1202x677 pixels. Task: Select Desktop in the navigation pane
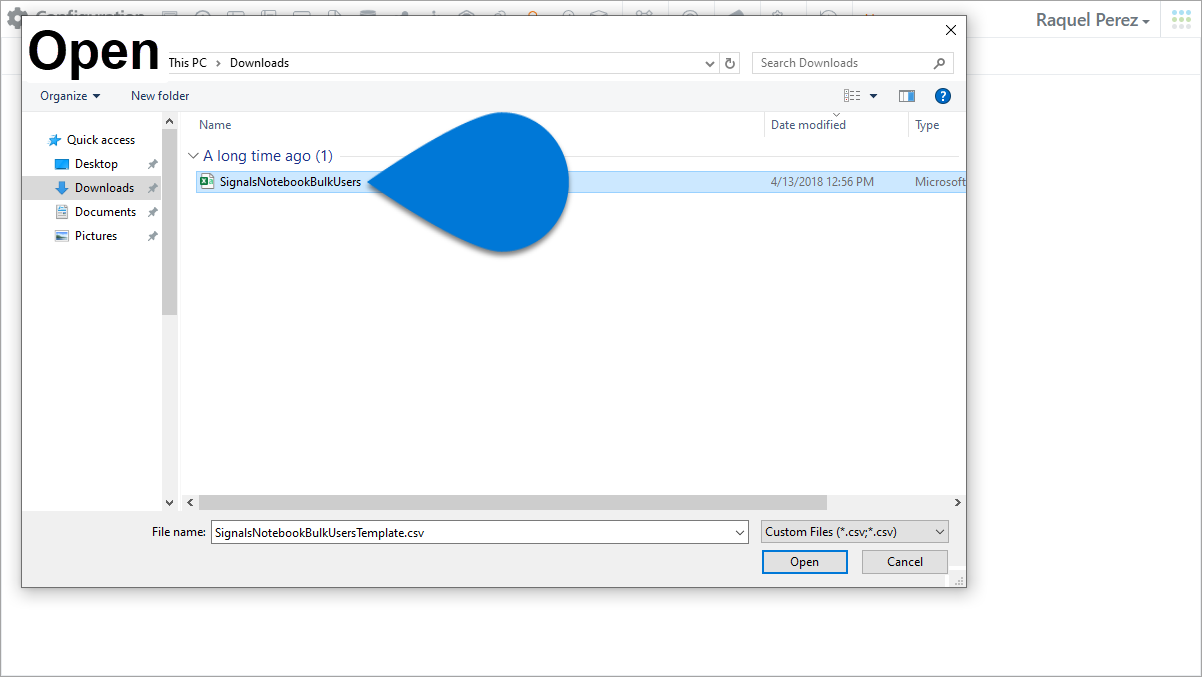tap(96, 164)
